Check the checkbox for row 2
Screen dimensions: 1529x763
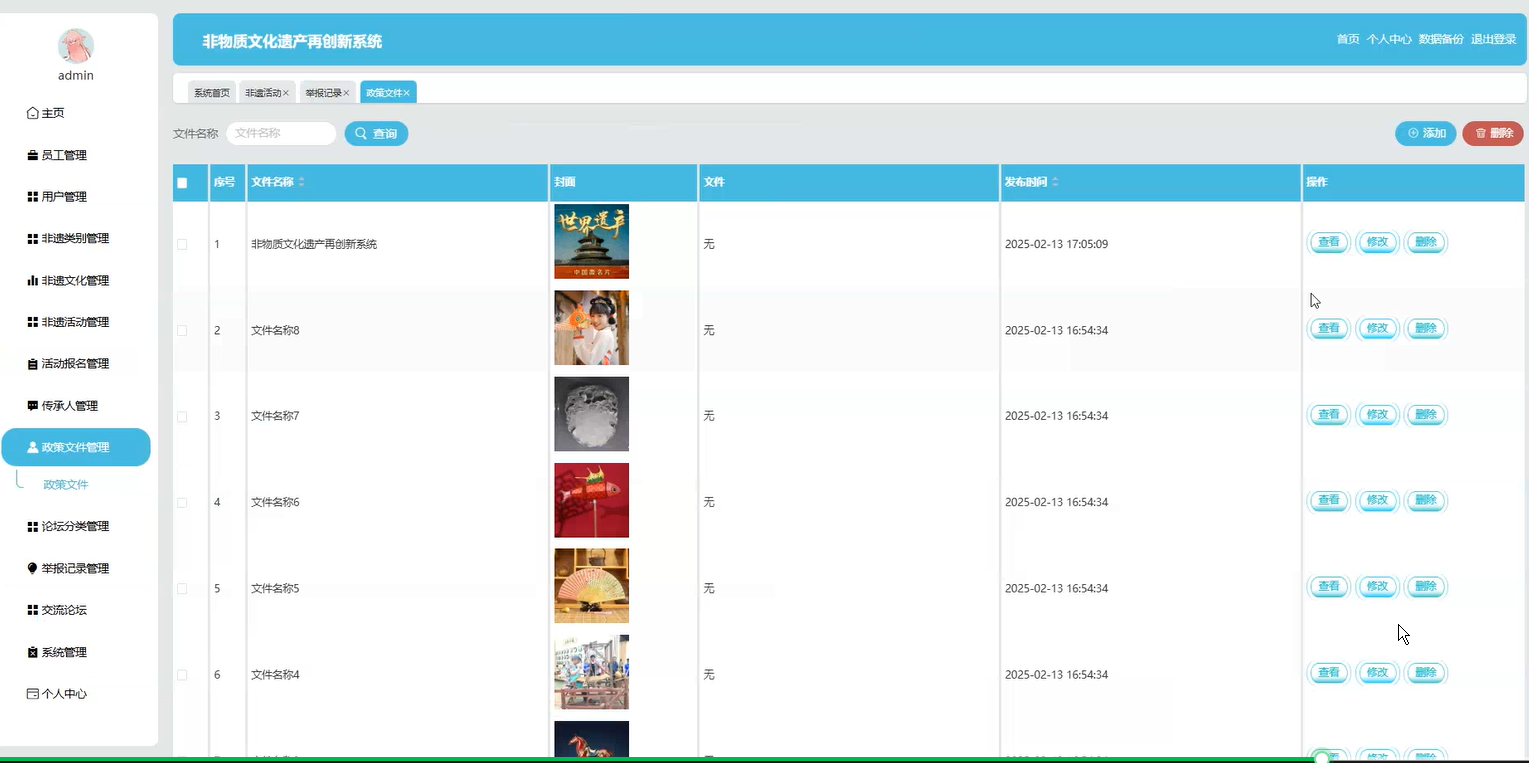[182, 330]
